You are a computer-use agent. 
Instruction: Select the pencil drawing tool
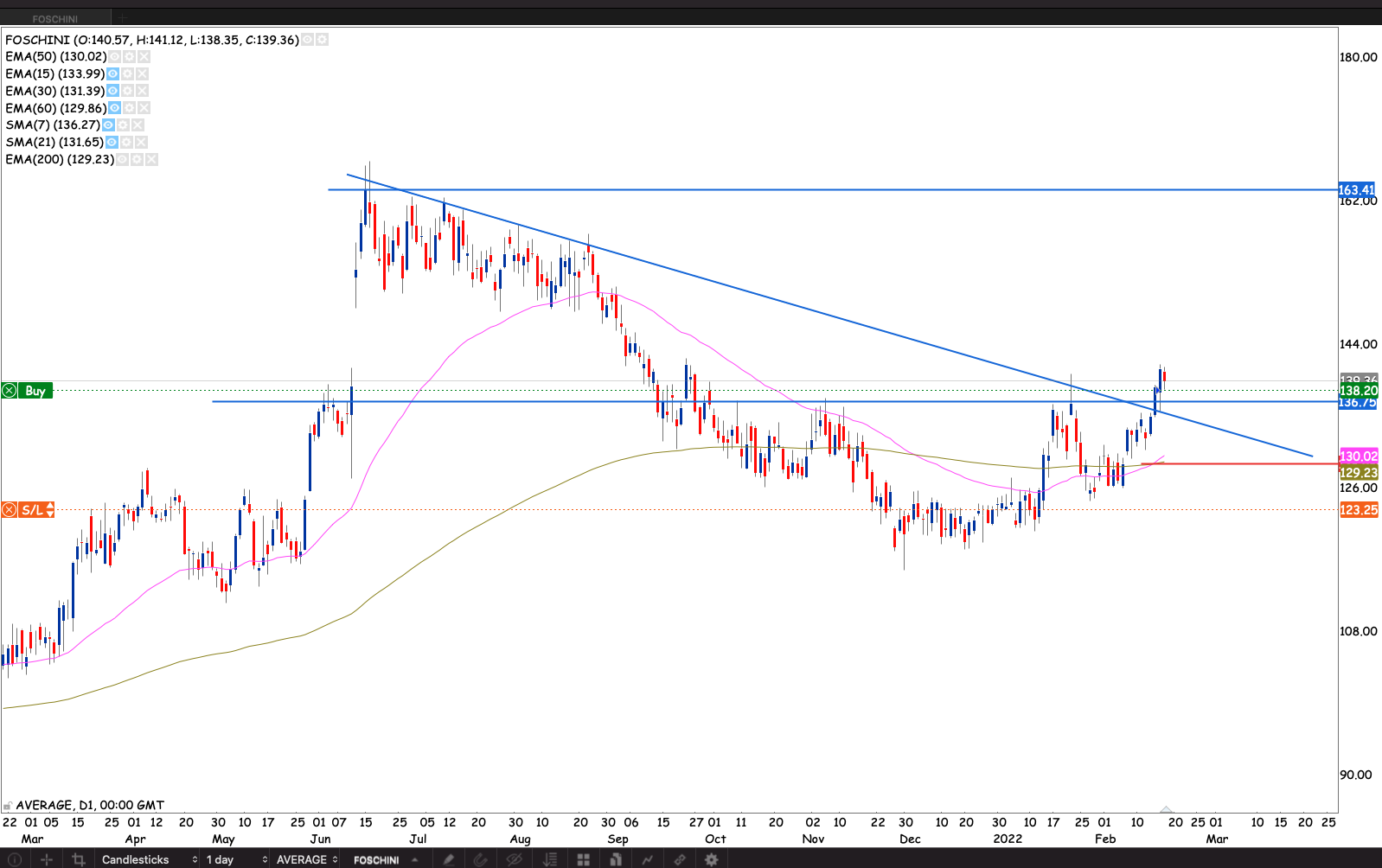pos(448,859)
